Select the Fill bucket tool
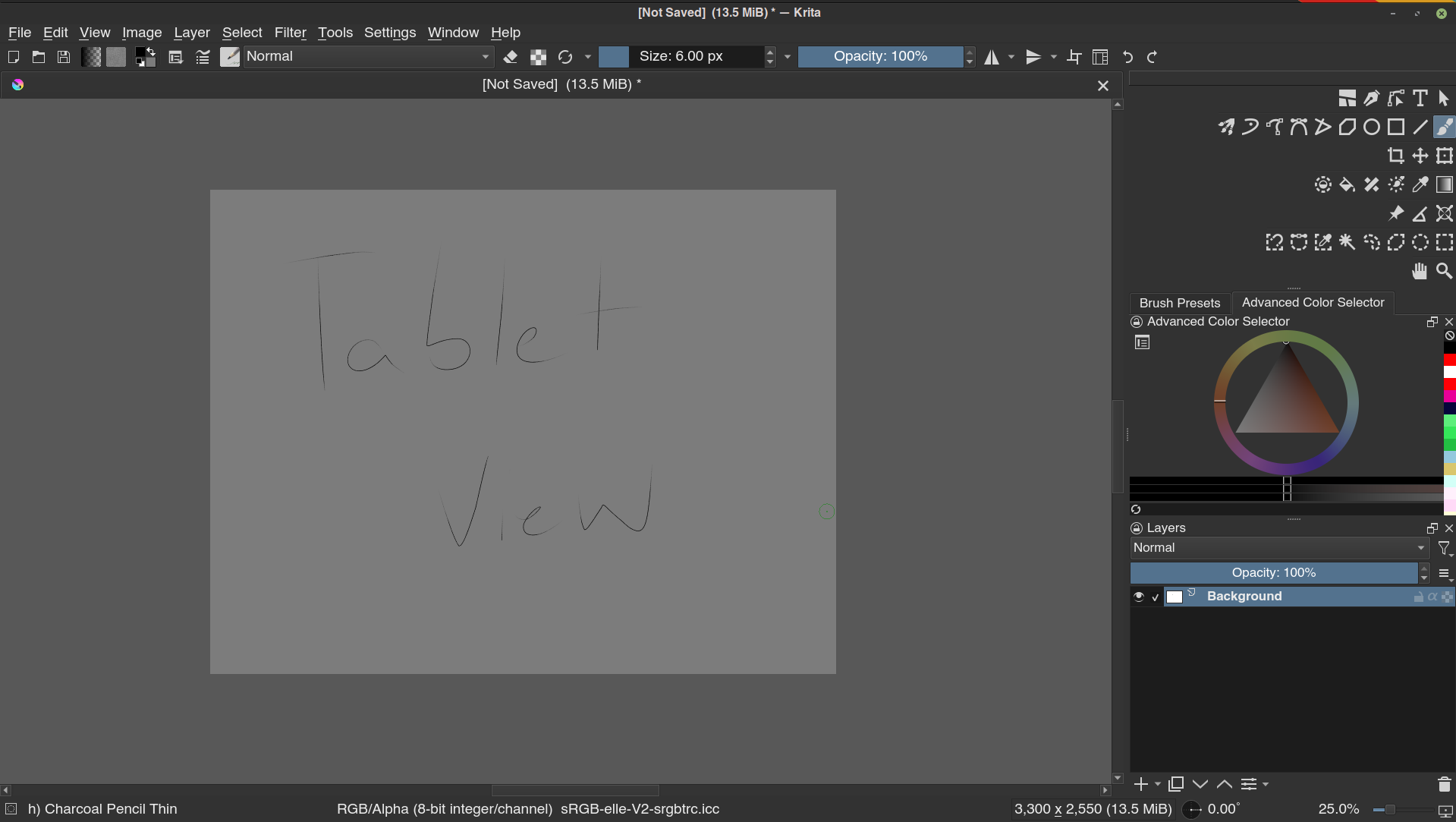The width and height of the screenshot is (1456, 822). coord(1347,184)
